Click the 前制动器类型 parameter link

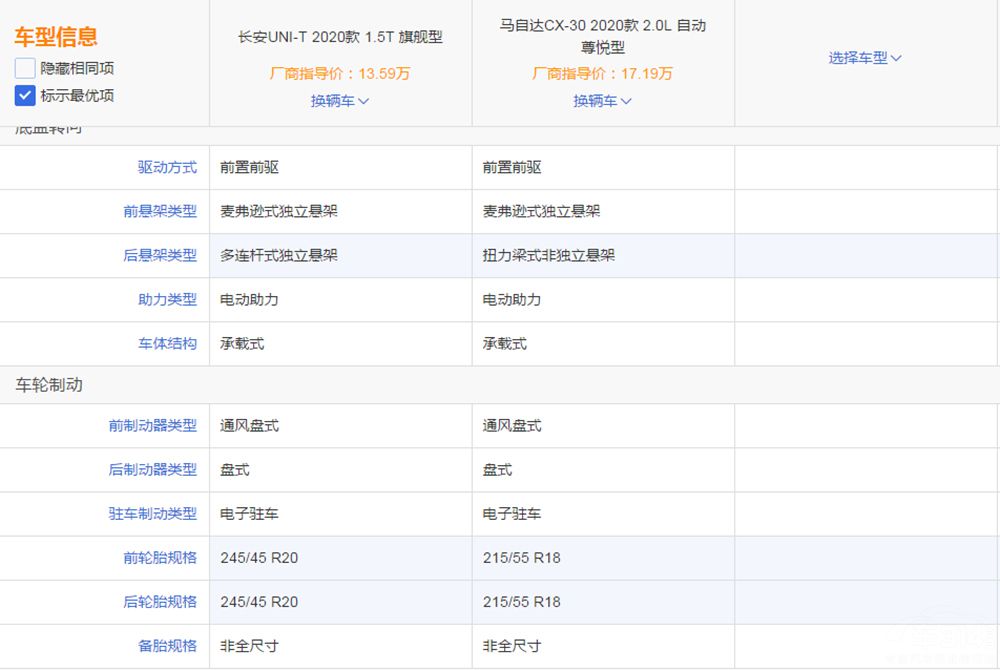[x=153, y=426]
